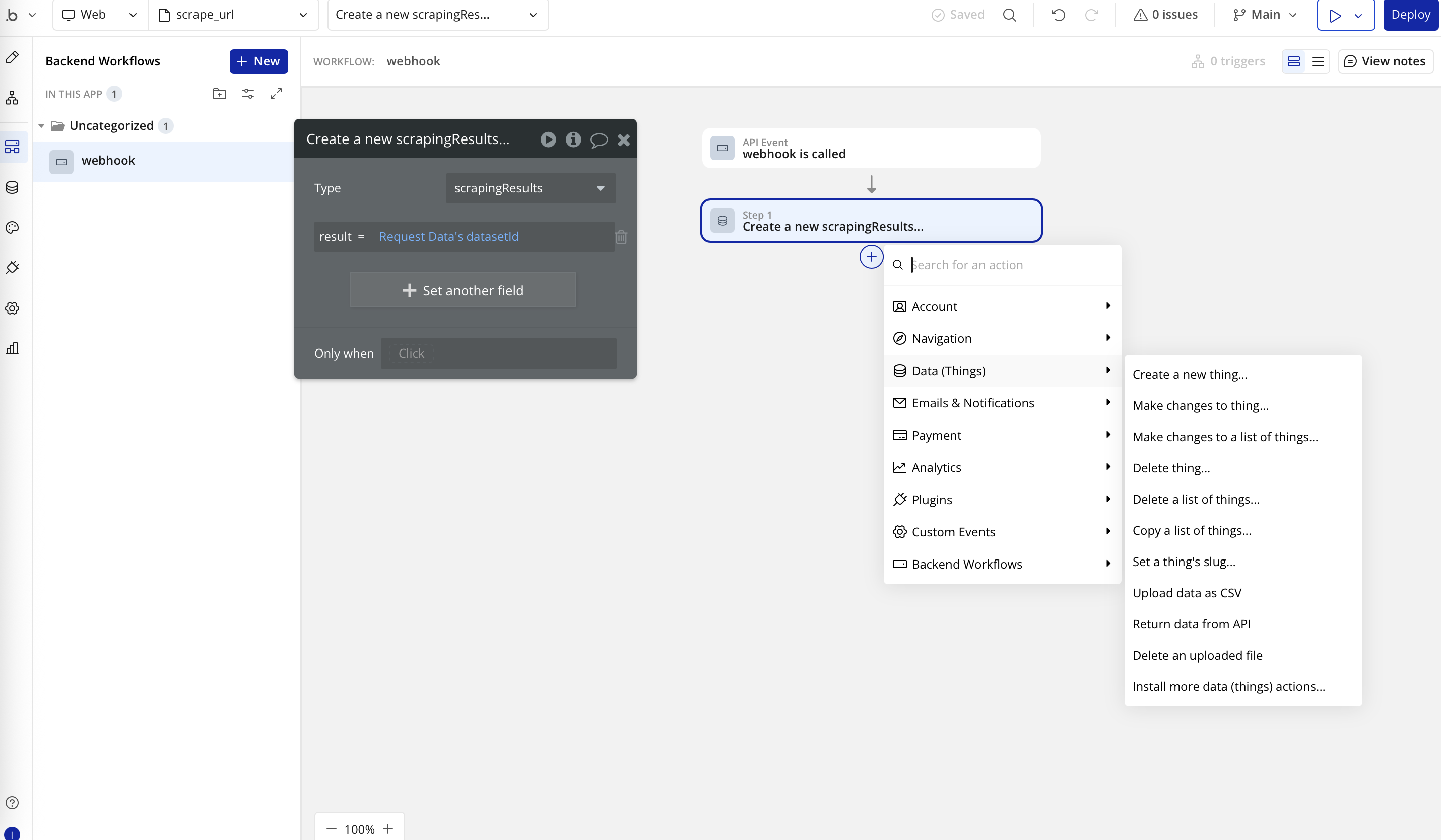The image size is (1441, 840).
Task: Click the new folder icon
Action: point(220,94)
